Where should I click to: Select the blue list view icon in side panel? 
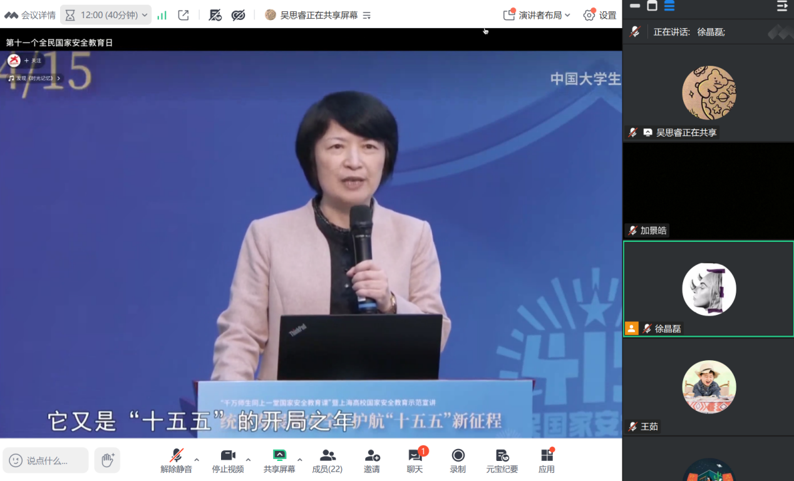coord(669,6)
